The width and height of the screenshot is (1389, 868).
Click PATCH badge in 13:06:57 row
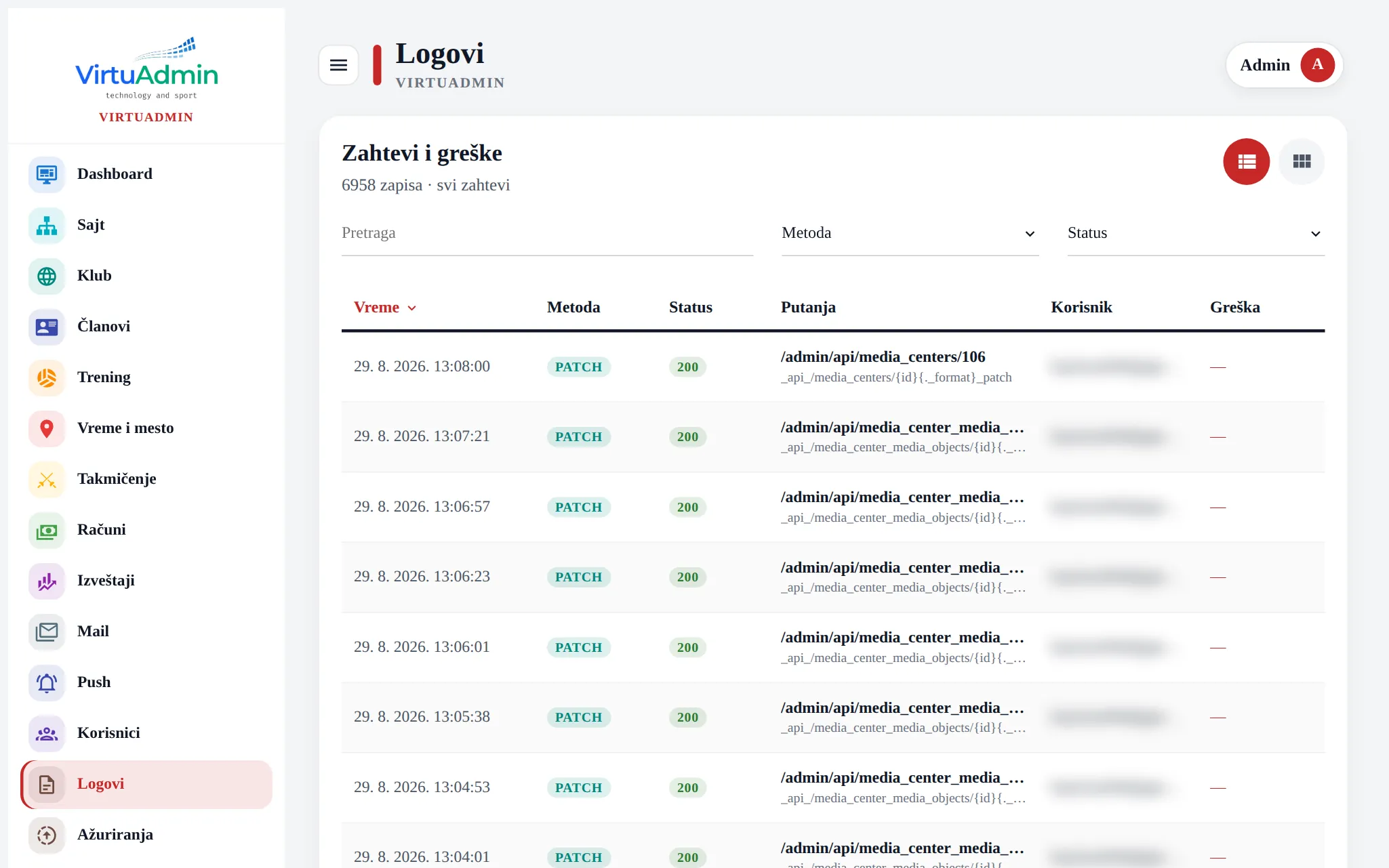tap(578, 508)
